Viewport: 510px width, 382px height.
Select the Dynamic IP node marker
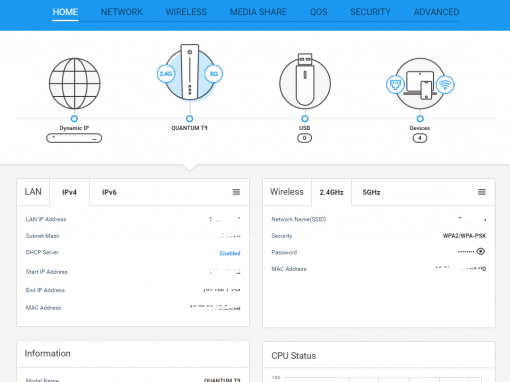coord(74,119)
